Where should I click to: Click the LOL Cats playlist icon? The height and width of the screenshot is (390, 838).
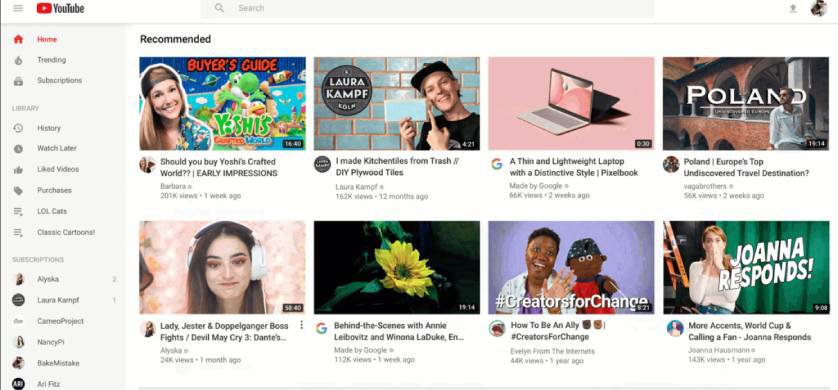[x=18, y=212]
